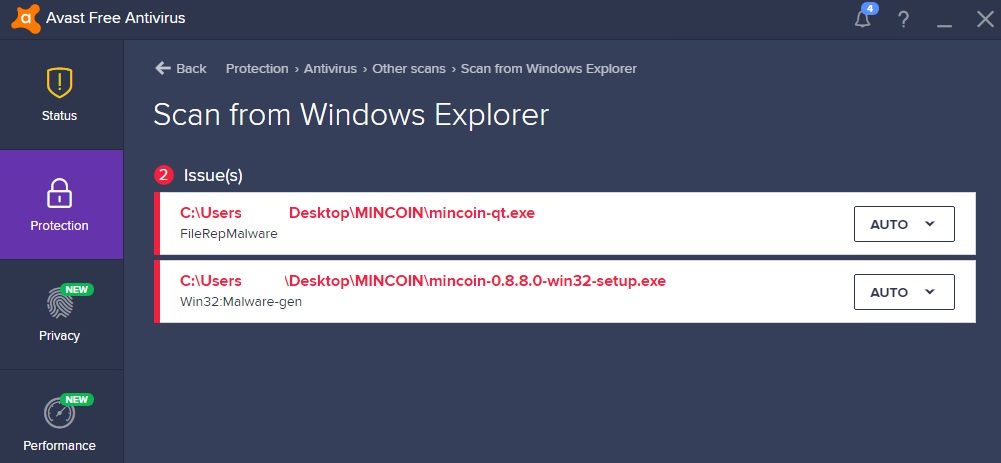Click the Avast Free Antivirus title text
The image size is (1001, 463).
coord(116,18)
